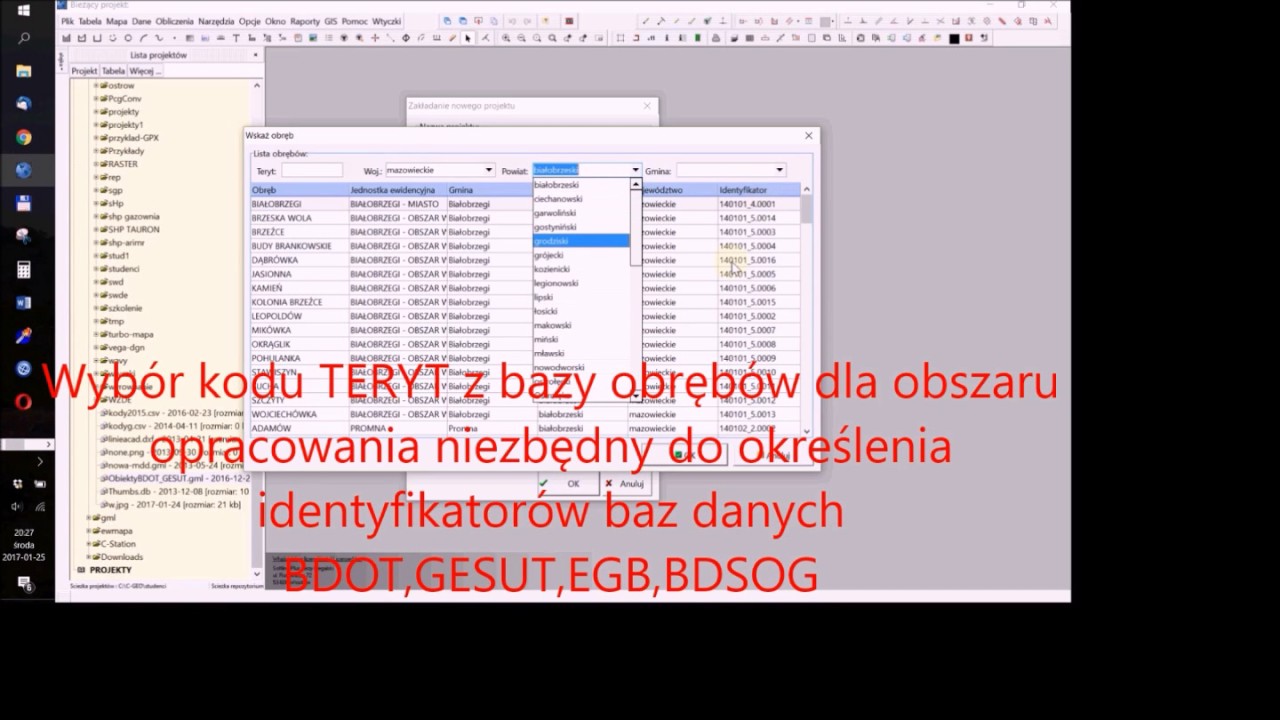Click the crosshair move icon in the toolbar

click(375, 38)
